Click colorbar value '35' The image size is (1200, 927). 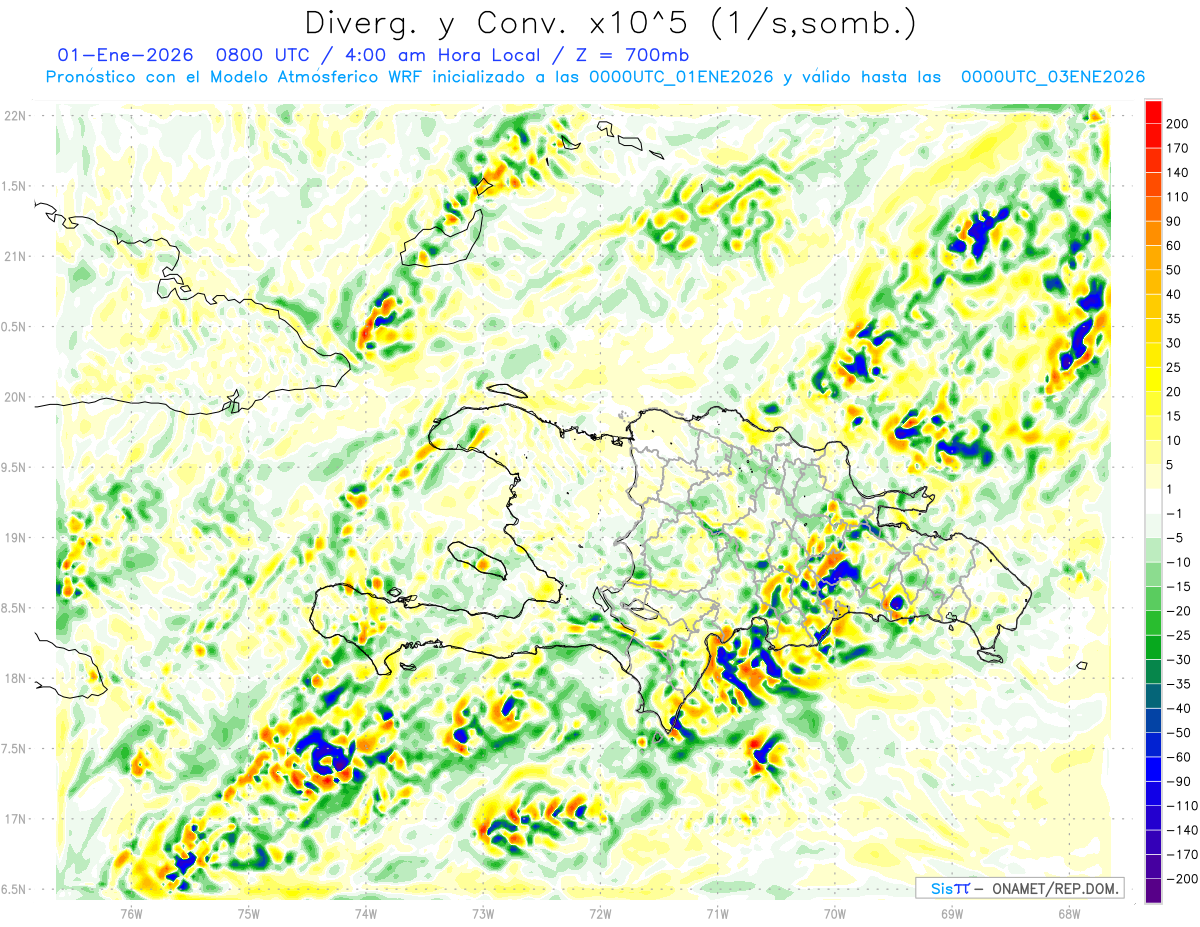[1174, 319]
